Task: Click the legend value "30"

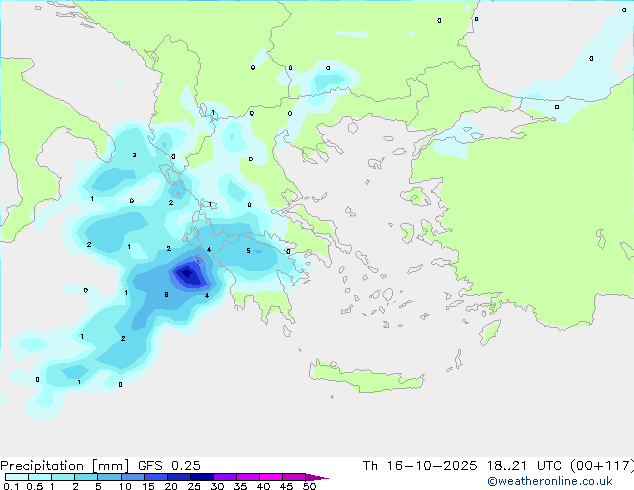Action: click(x=217, y=486)
